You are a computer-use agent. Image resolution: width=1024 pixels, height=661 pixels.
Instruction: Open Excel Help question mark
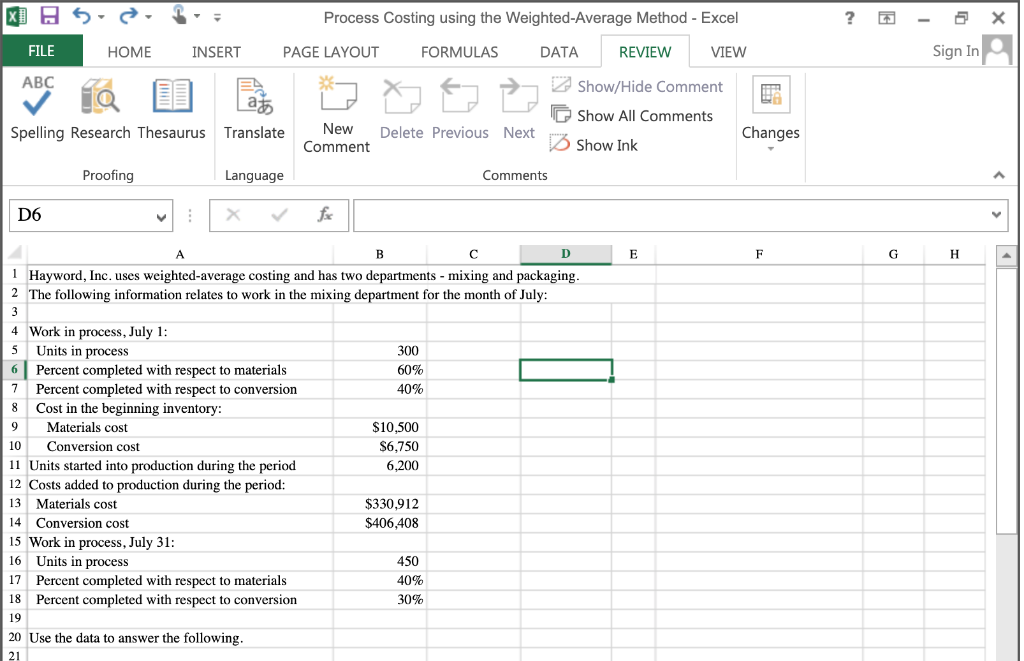(x=850, y=18)
